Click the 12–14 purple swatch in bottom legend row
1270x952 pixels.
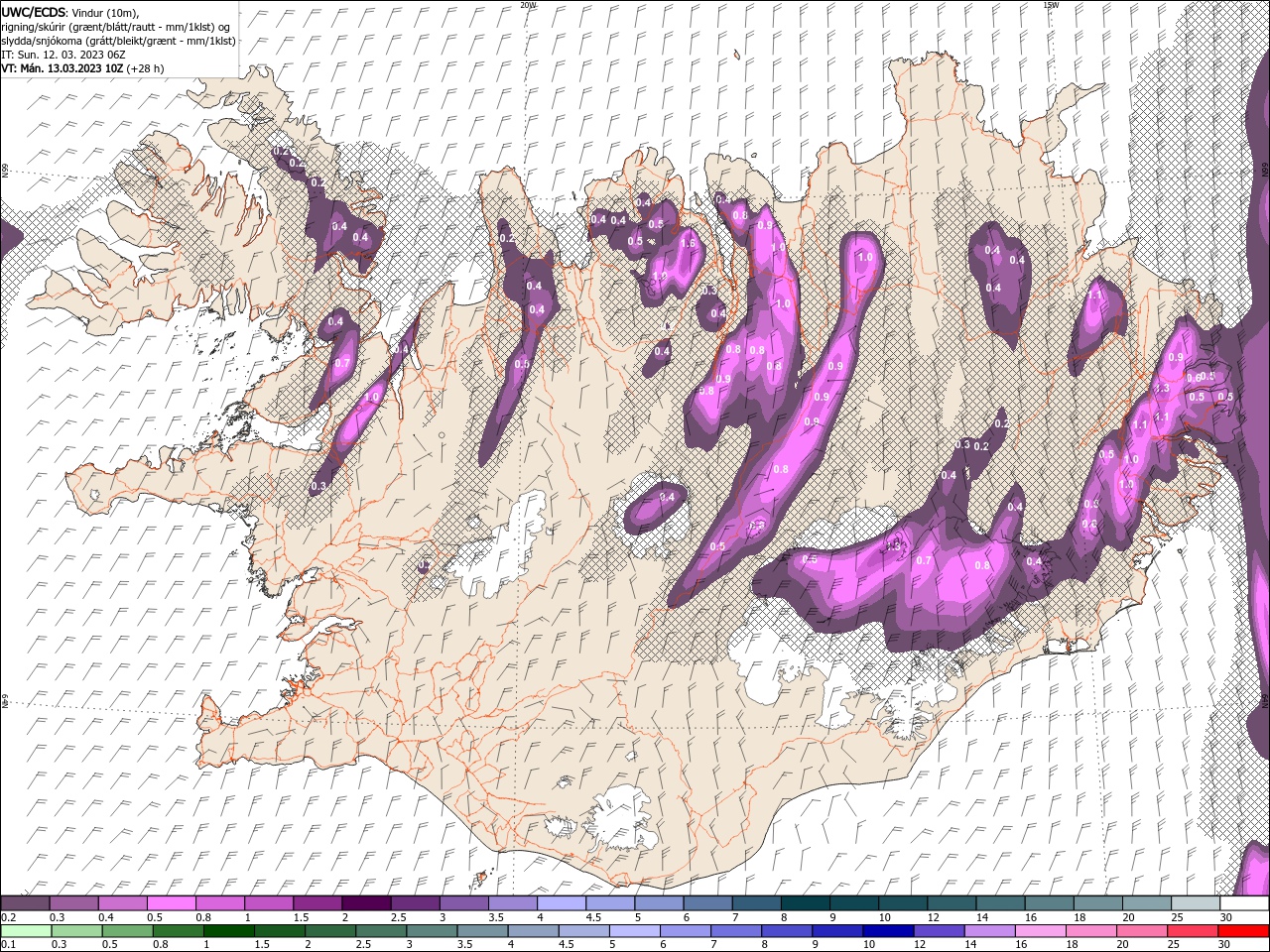pyautogui.click(x=941, y=931)
